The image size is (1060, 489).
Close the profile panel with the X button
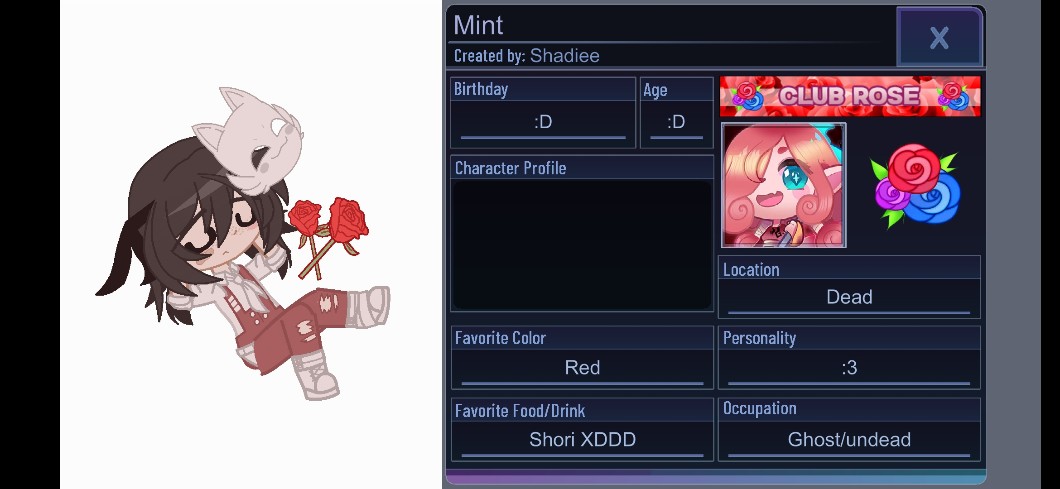939,37
